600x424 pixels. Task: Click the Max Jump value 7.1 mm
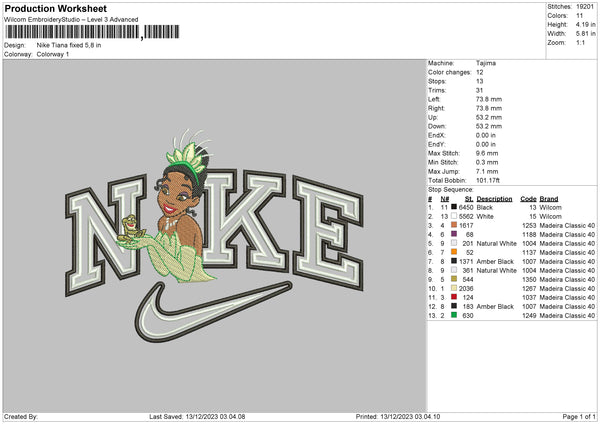point(487,171)
